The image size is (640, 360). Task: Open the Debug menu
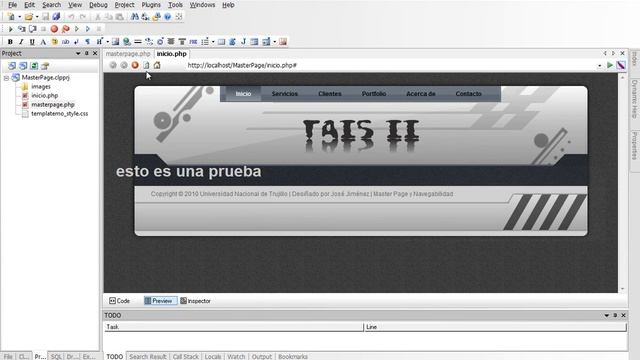point(98,5)
